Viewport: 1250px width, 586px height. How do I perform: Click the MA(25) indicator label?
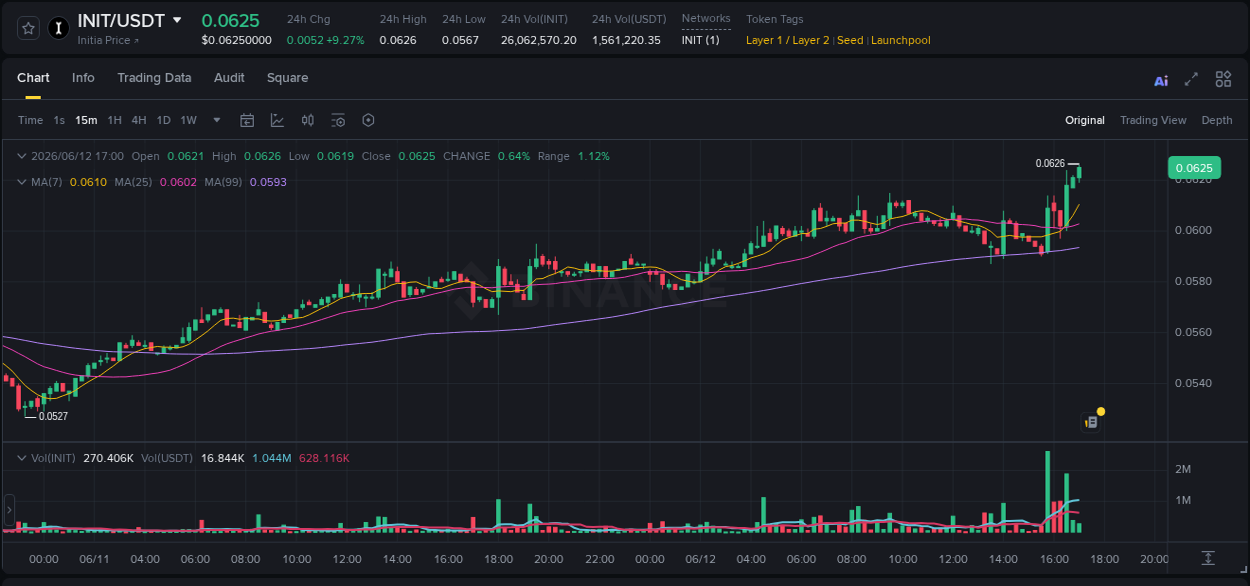click(x=133, y=182)
